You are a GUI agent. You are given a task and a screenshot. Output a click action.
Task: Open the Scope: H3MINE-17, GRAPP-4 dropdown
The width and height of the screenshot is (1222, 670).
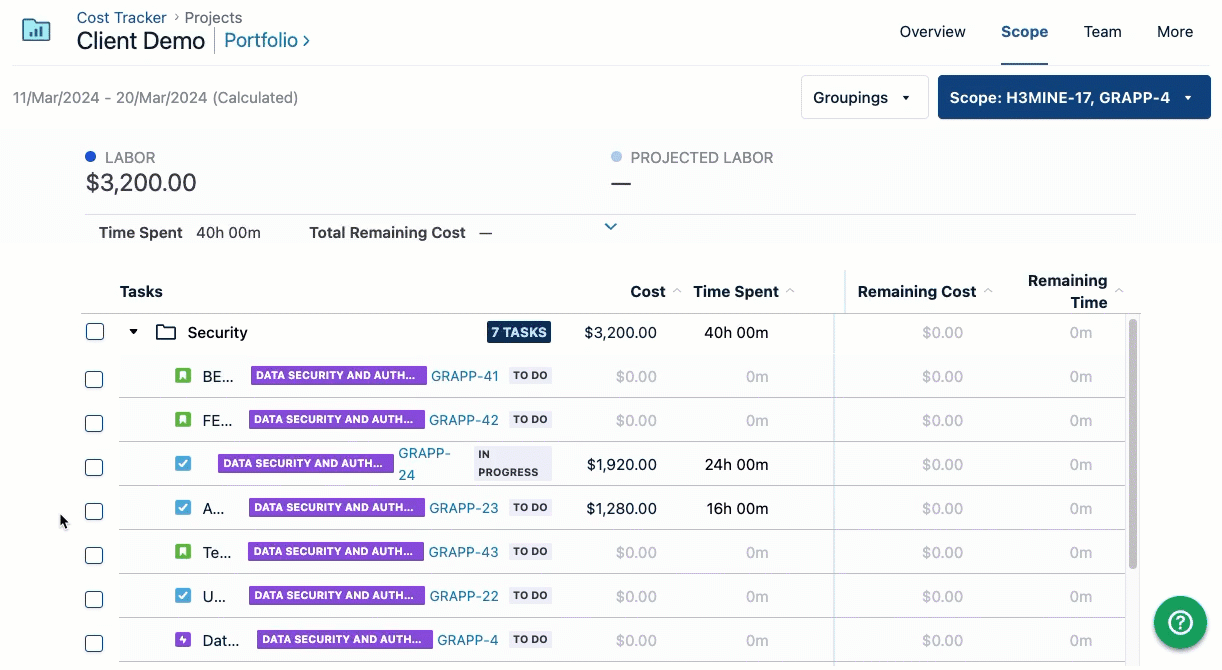point(1073,98)
